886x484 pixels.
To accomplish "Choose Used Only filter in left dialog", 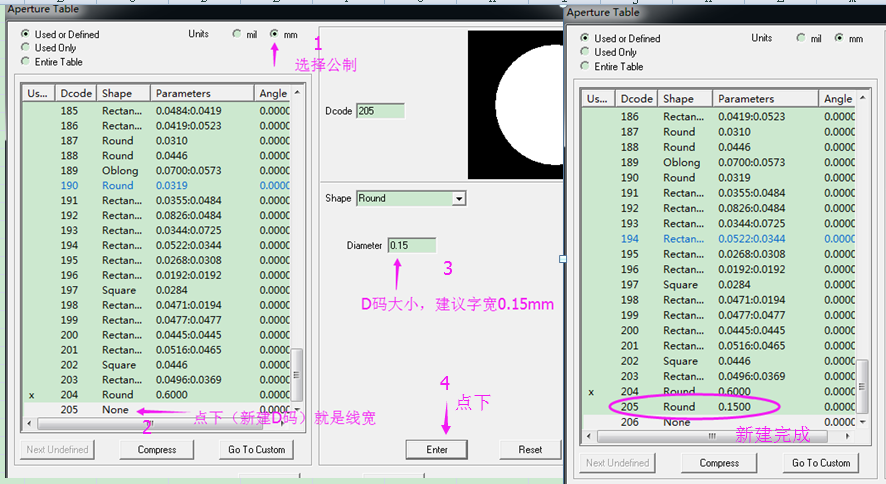I will pyautogui.click(x=25, y=48).
